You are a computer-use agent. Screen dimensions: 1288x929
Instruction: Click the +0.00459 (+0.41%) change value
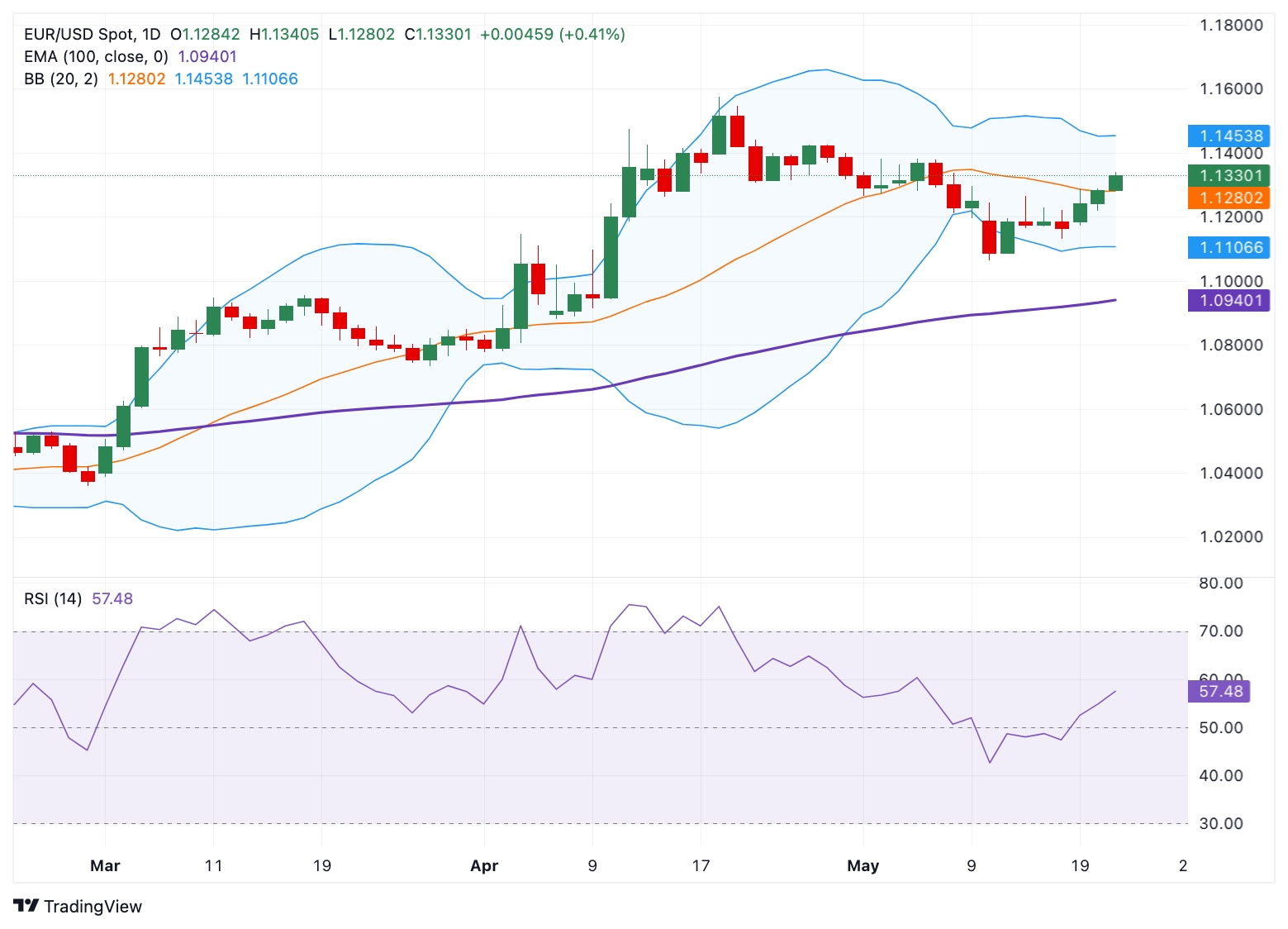[552, 35]
